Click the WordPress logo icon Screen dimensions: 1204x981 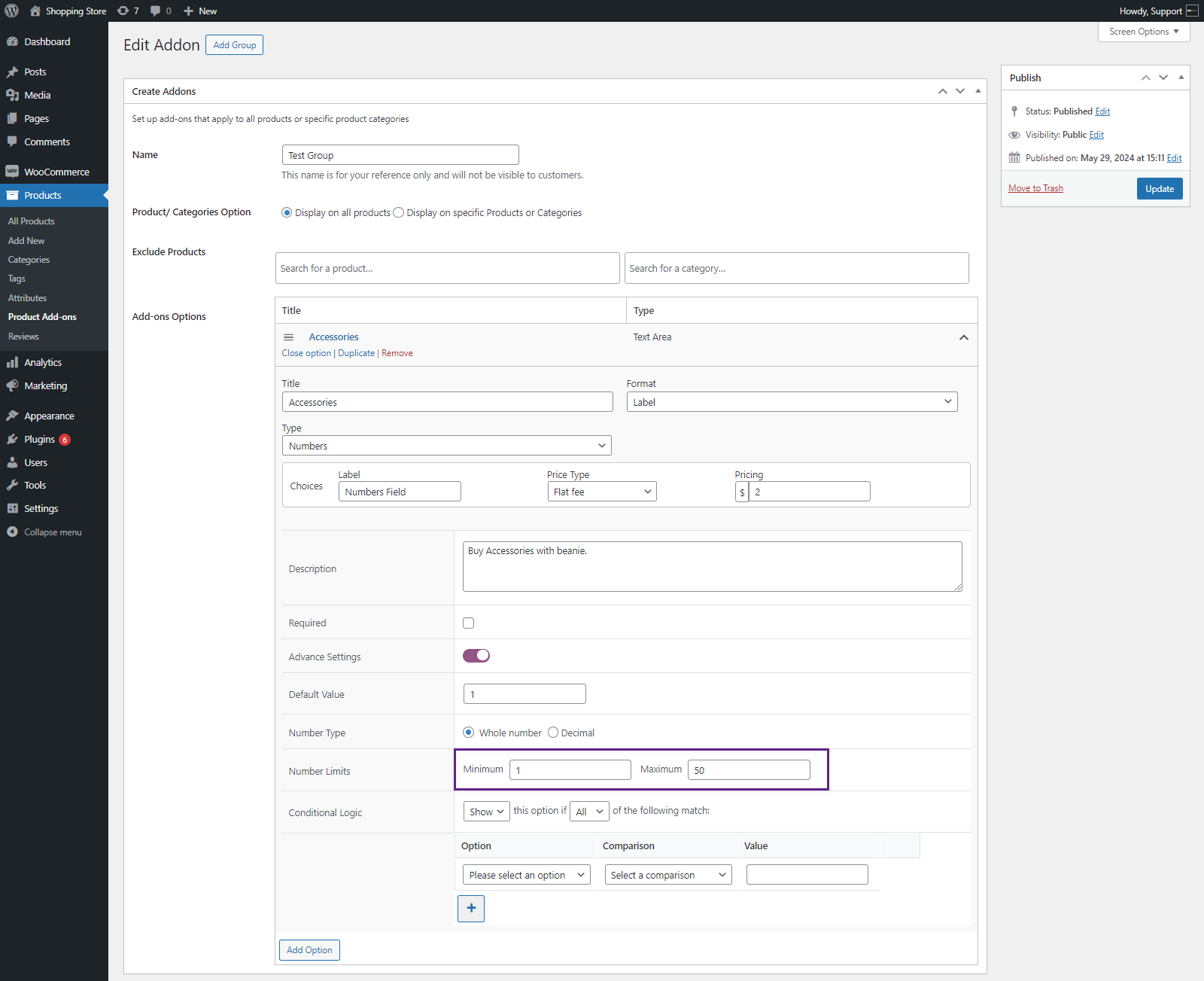pyautogui.click(x=11, y=11)
